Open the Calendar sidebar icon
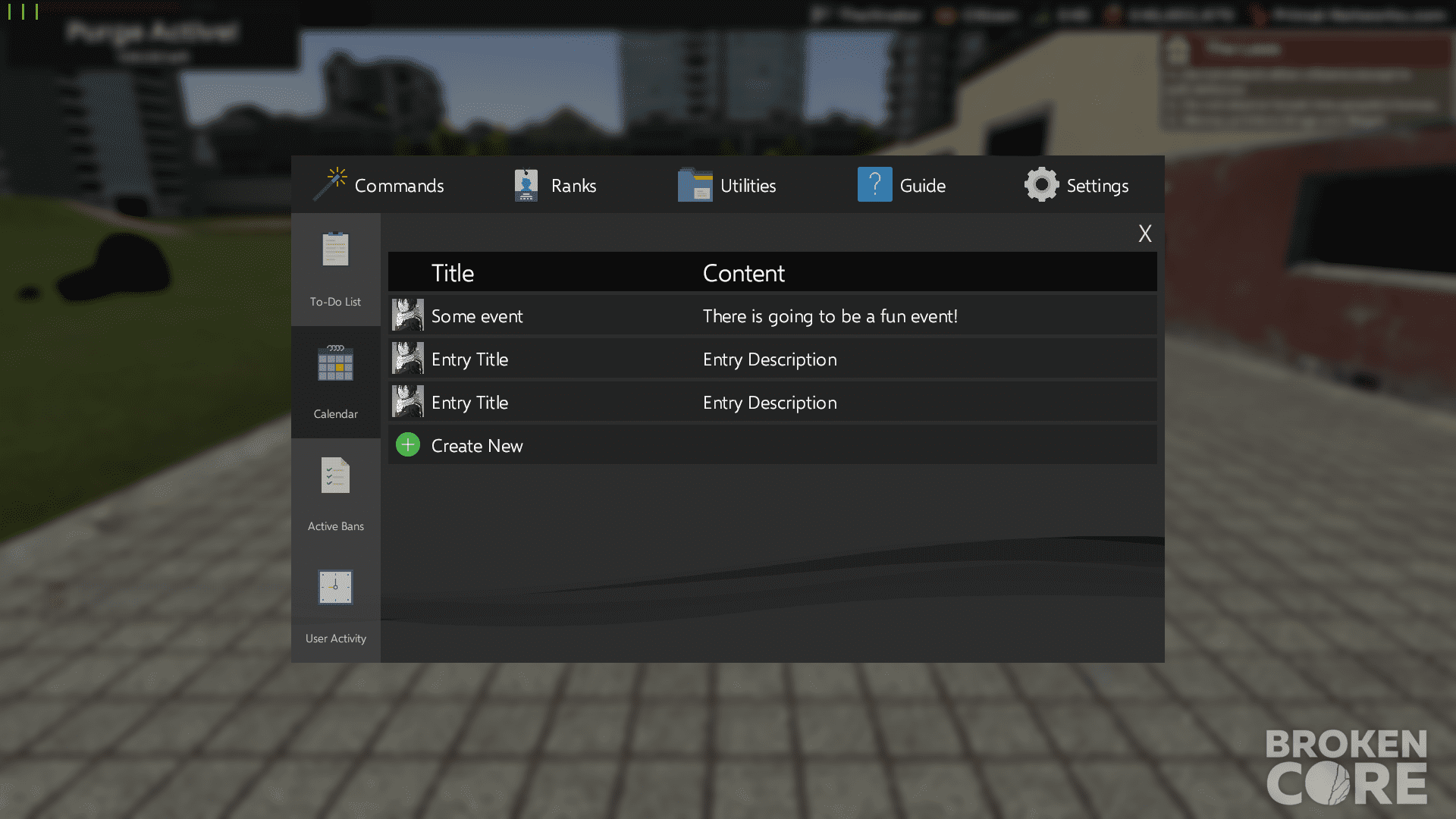1456x819 pixels. (x=335, y=362)
